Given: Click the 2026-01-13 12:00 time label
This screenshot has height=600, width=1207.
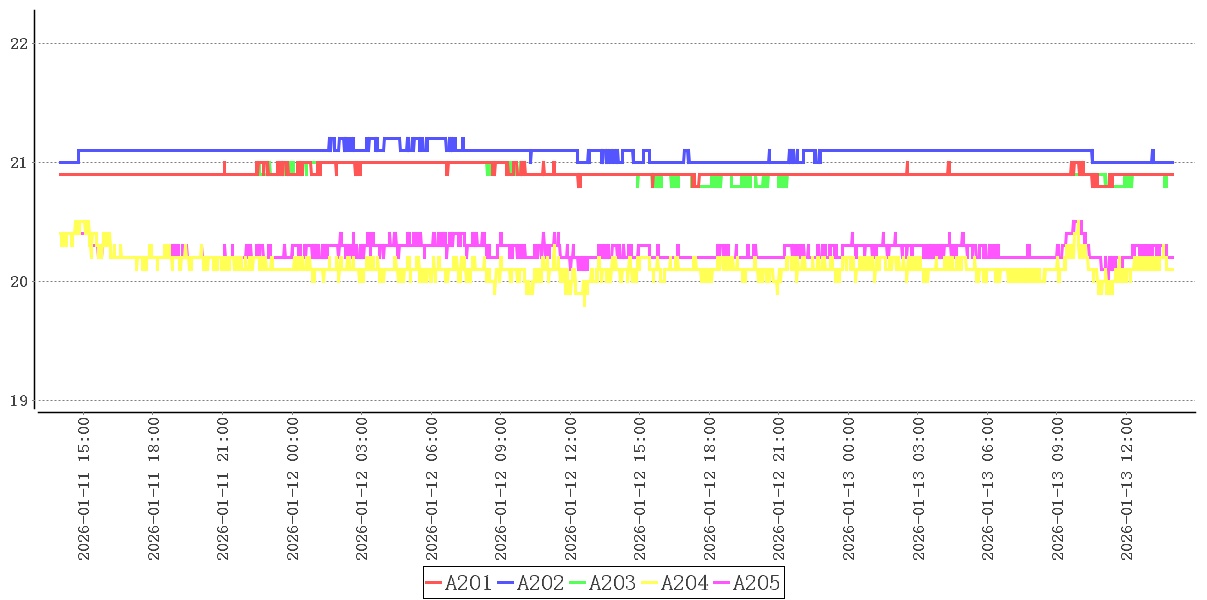Looking at the screenshot, I should point(1129,489).
